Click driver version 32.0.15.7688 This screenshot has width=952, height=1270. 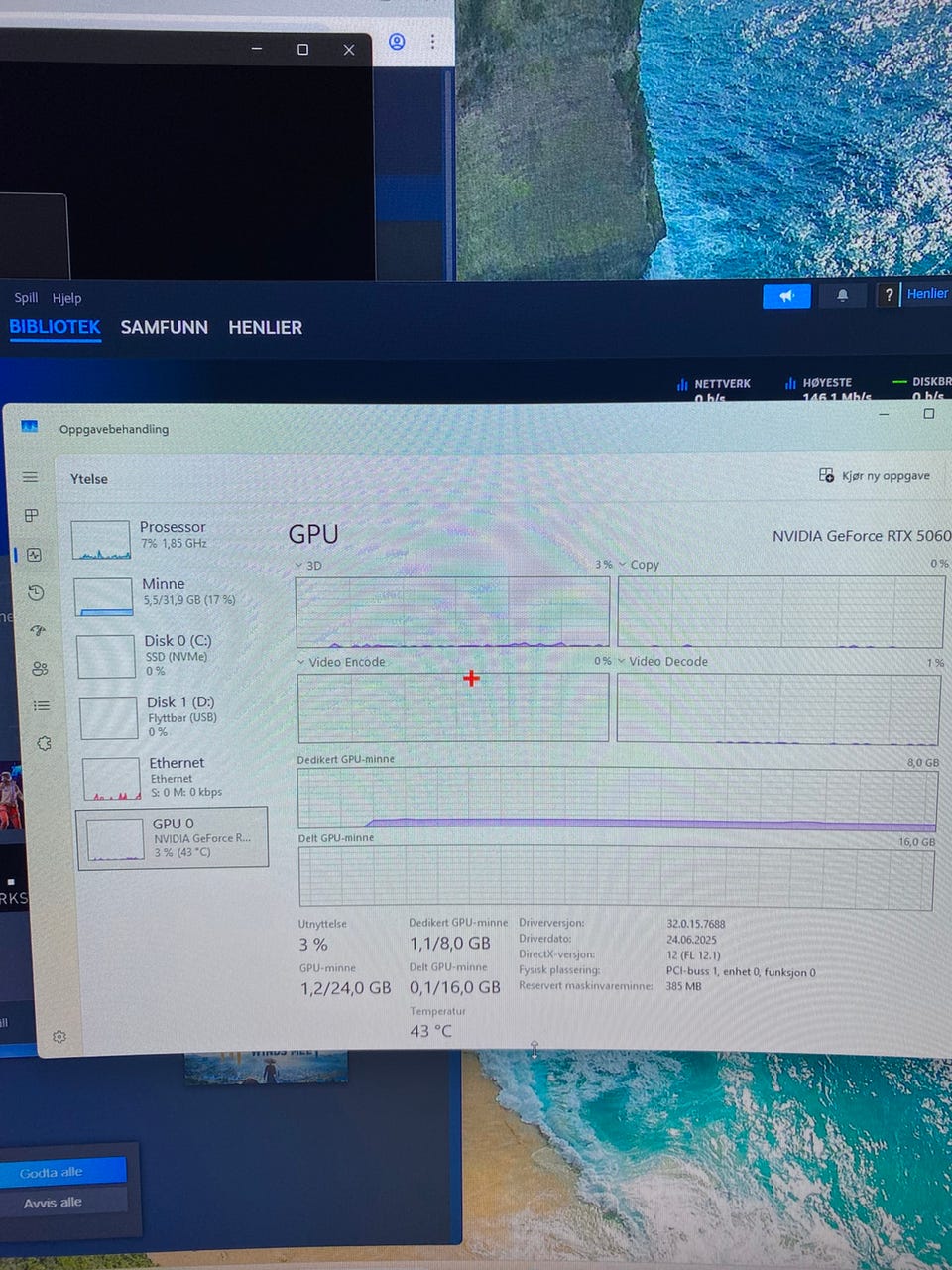coord(696,923)
